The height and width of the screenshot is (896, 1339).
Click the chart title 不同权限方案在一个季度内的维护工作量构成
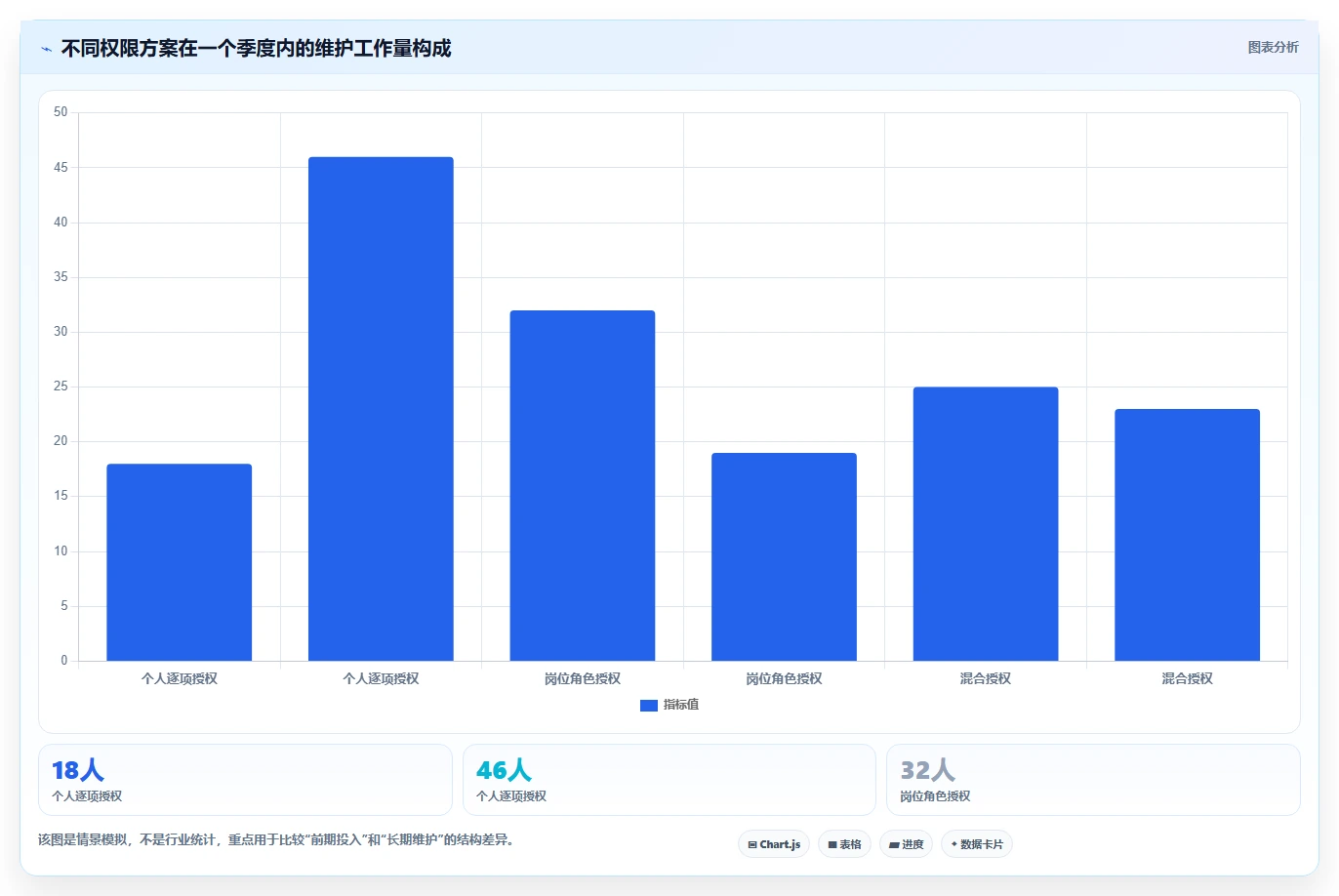(256, 48)
